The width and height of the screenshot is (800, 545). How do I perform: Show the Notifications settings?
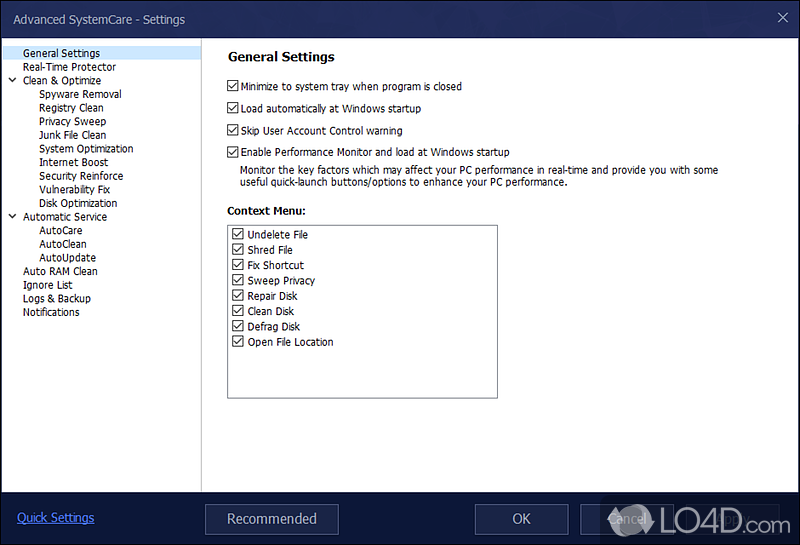click(51, 312)
